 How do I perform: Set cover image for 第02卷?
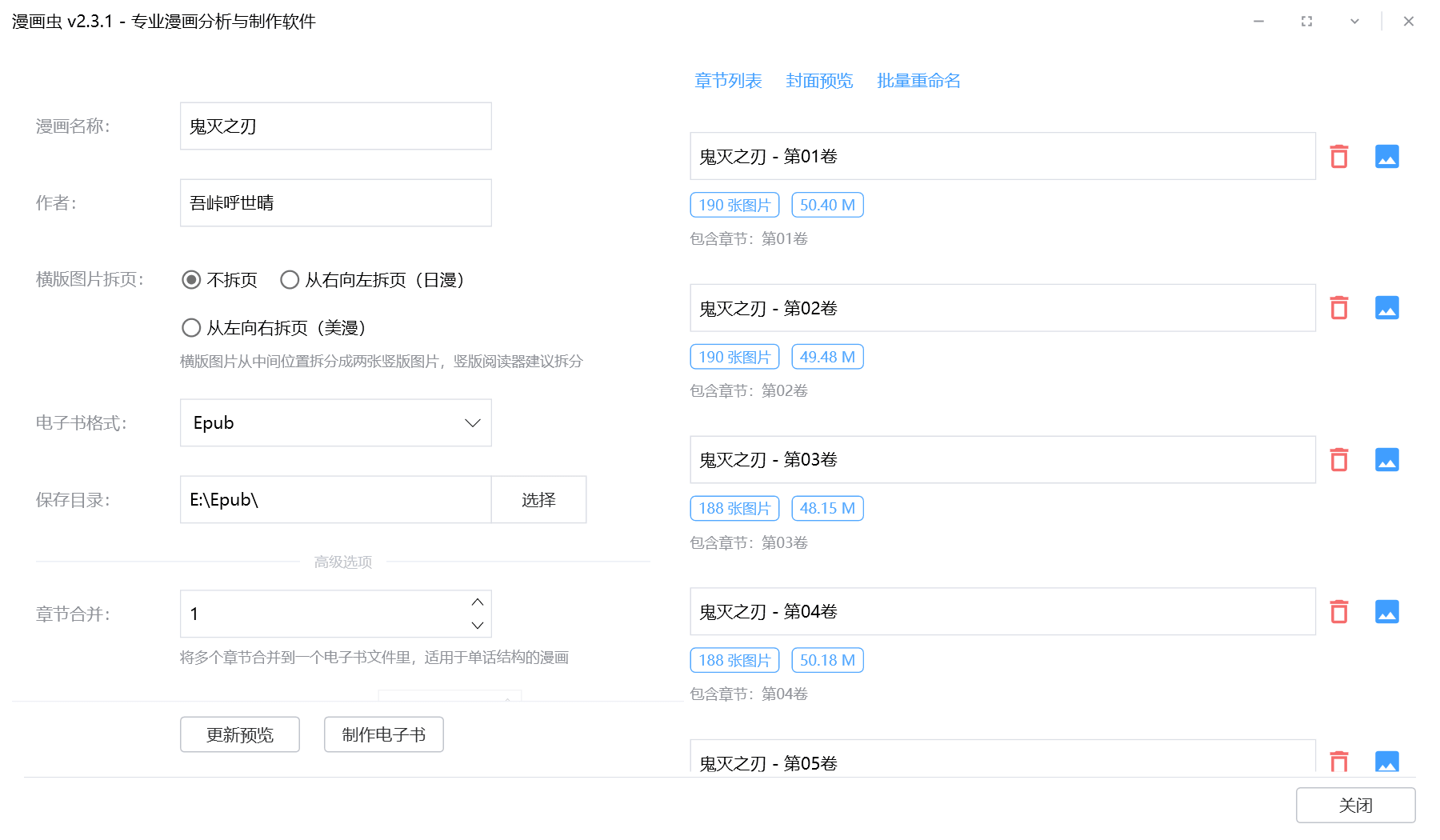point(1386,308)
